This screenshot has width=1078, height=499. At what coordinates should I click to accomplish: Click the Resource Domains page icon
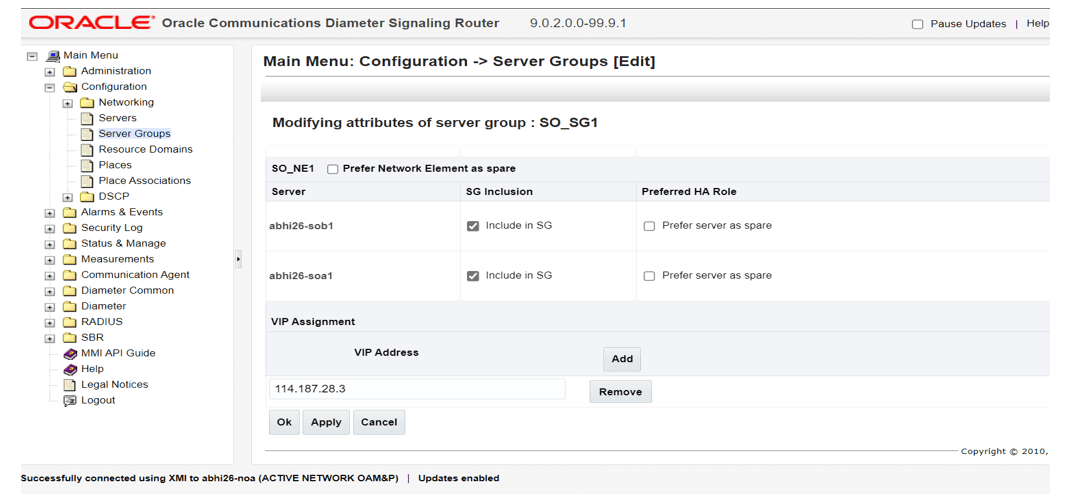pos(87,150)
